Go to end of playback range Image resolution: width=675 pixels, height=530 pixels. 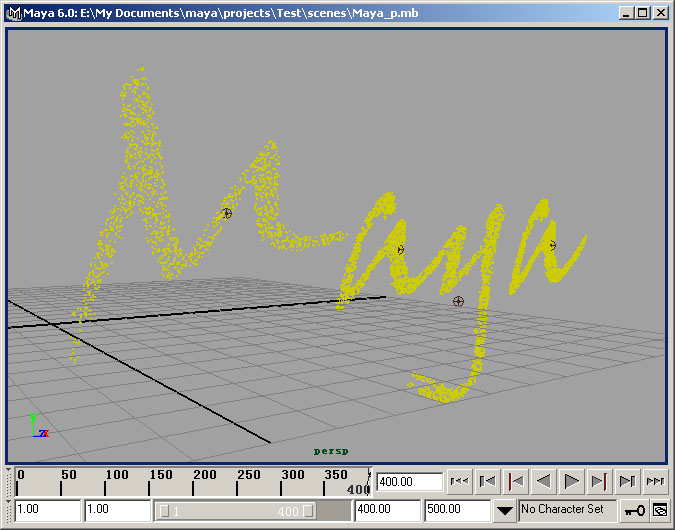(x=655, y=481)
